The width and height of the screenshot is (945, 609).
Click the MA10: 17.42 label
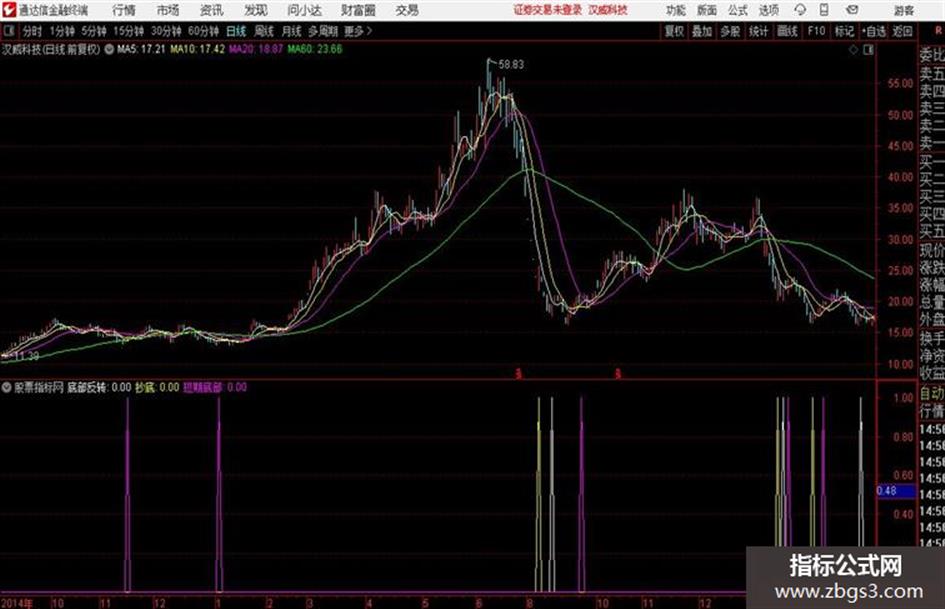197,49
